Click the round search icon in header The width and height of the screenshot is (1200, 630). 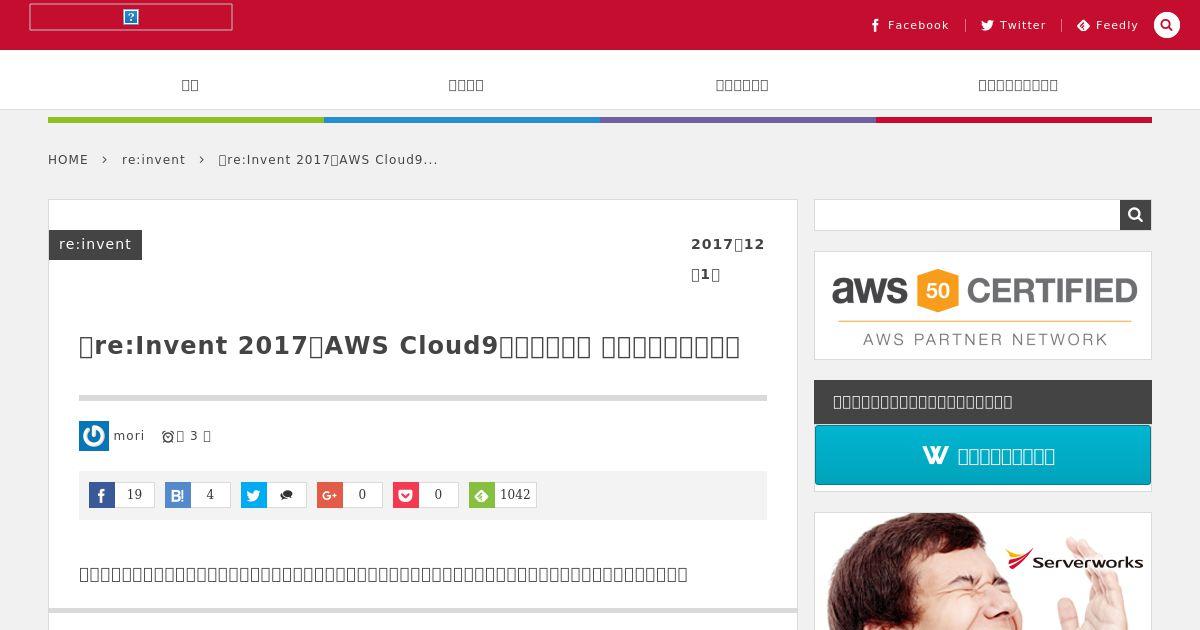click(1167, 25)
